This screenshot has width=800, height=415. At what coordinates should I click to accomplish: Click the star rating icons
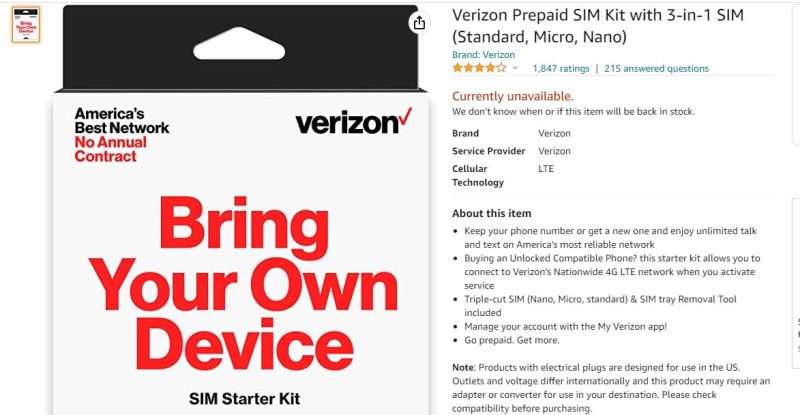[x=479, y=68]
